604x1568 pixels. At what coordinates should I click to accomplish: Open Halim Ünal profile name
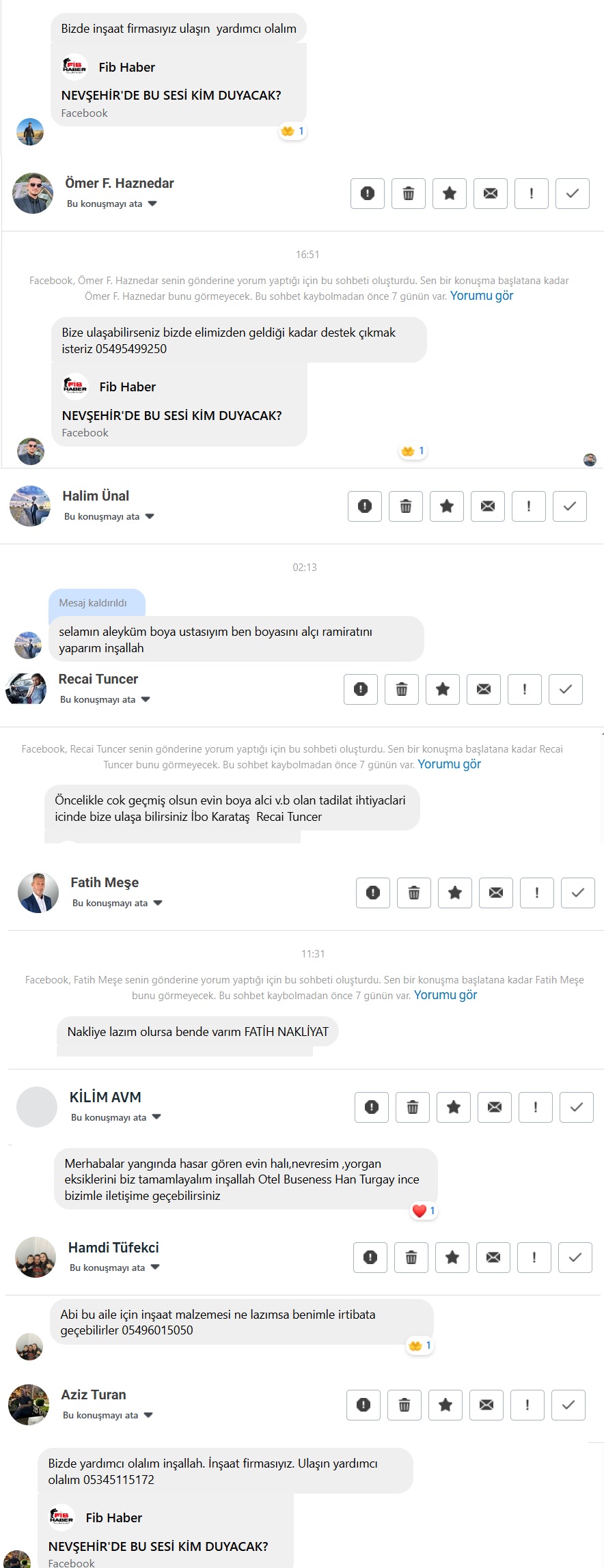pos(96,496)
